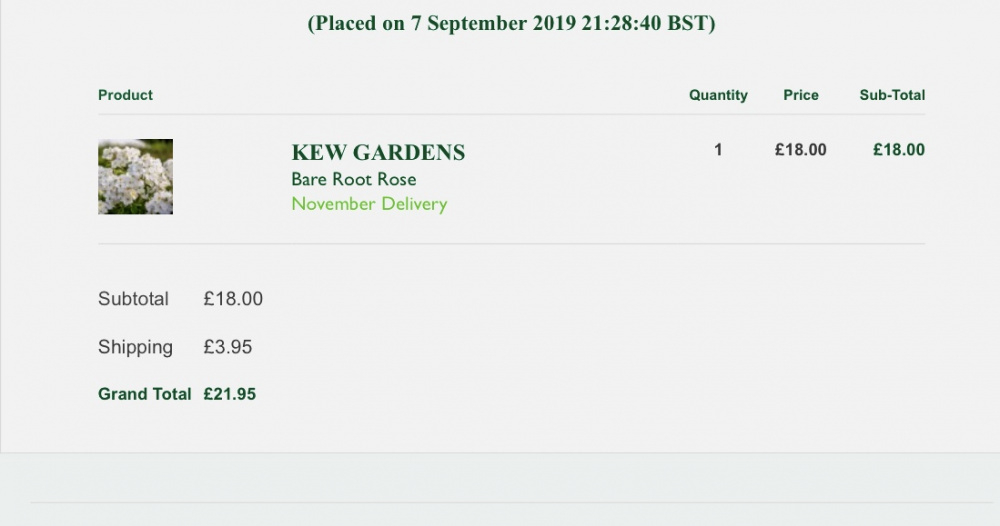Image resolution: width=1000 pixels, height=526 pixels.
Task: Click the separator line below the product row
Action: click(x=511, y=244)
